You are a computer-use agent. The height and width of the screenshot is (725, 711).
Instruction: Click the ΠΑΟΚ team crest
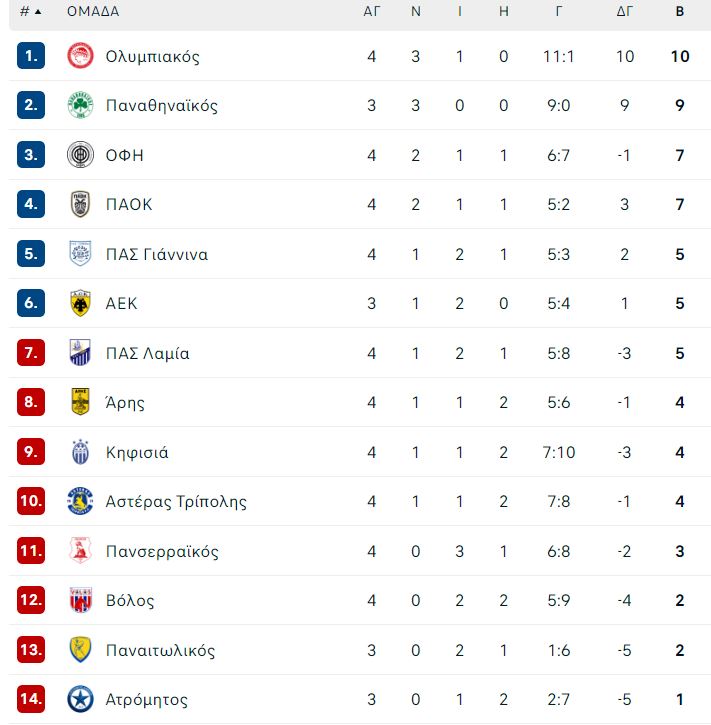(x=80, y=204)
